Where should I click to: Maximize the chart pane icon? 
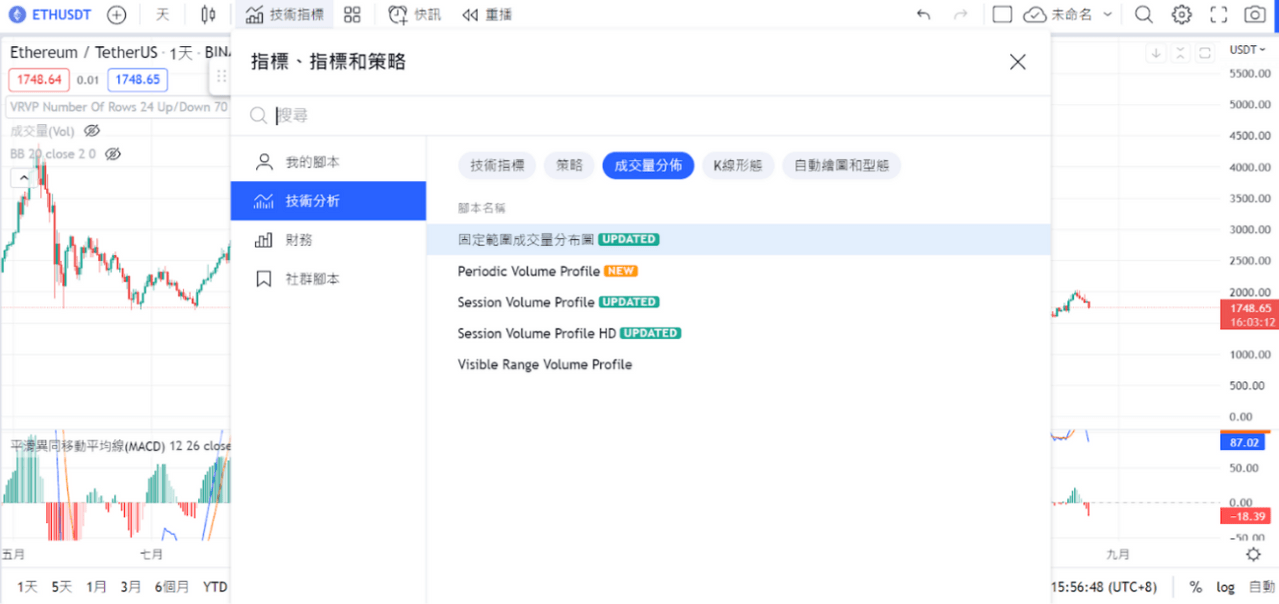[1205, 53]
